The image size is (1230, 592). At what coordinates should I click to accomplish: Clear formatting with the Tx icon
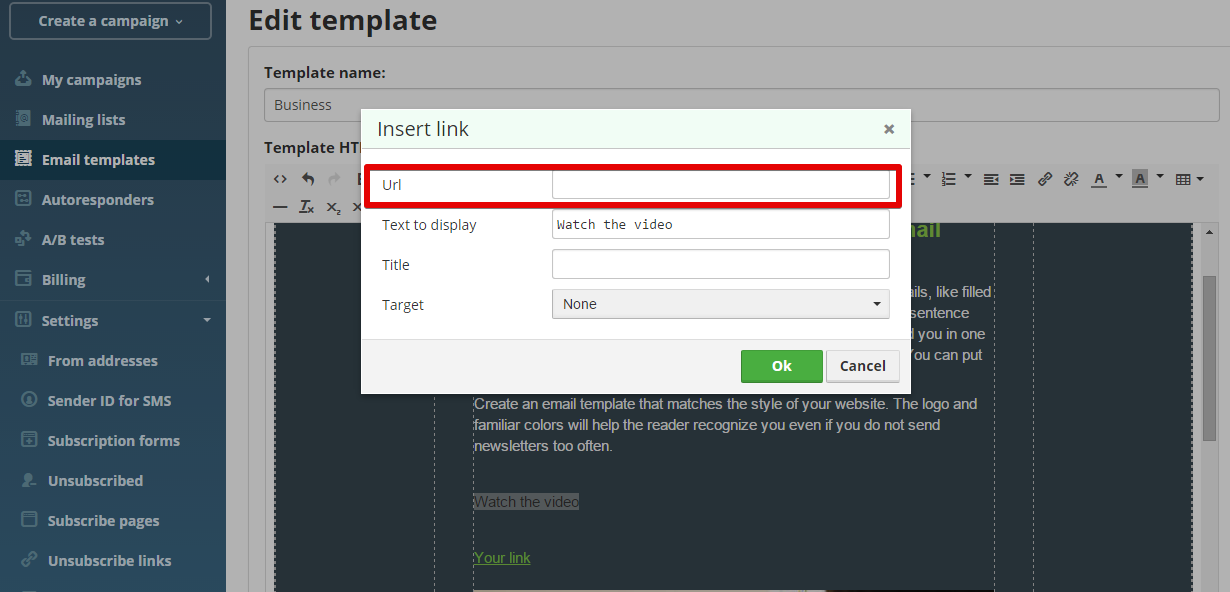[307, 207]
